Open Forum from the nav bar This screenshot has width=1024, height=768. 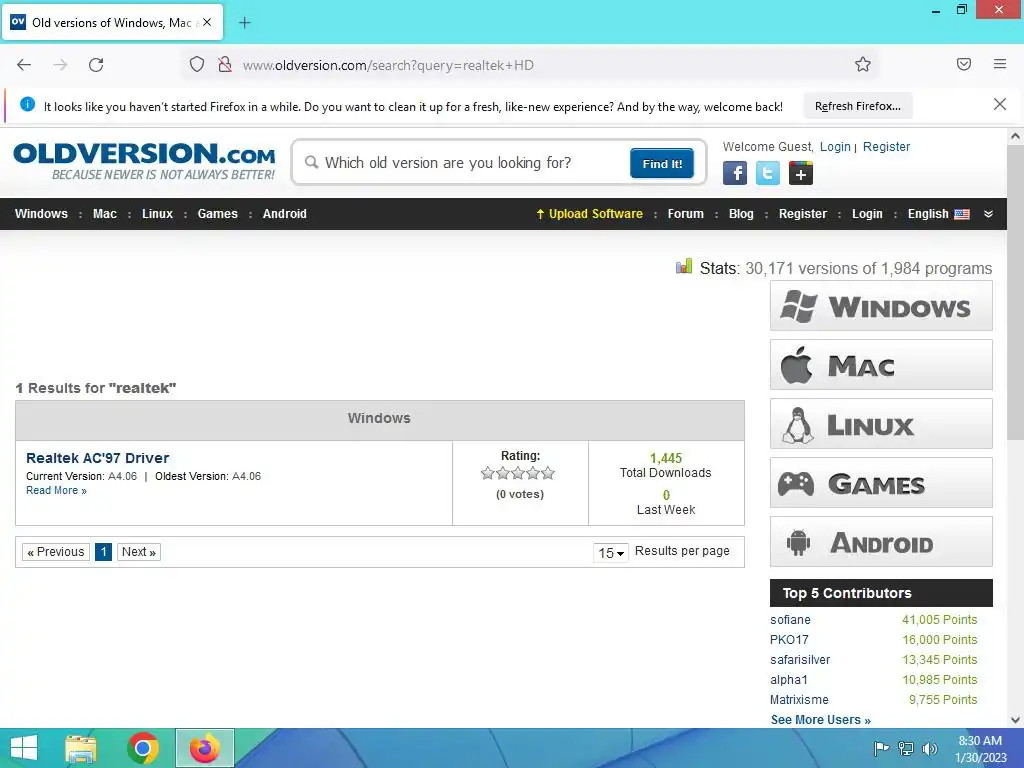point(685,214)
